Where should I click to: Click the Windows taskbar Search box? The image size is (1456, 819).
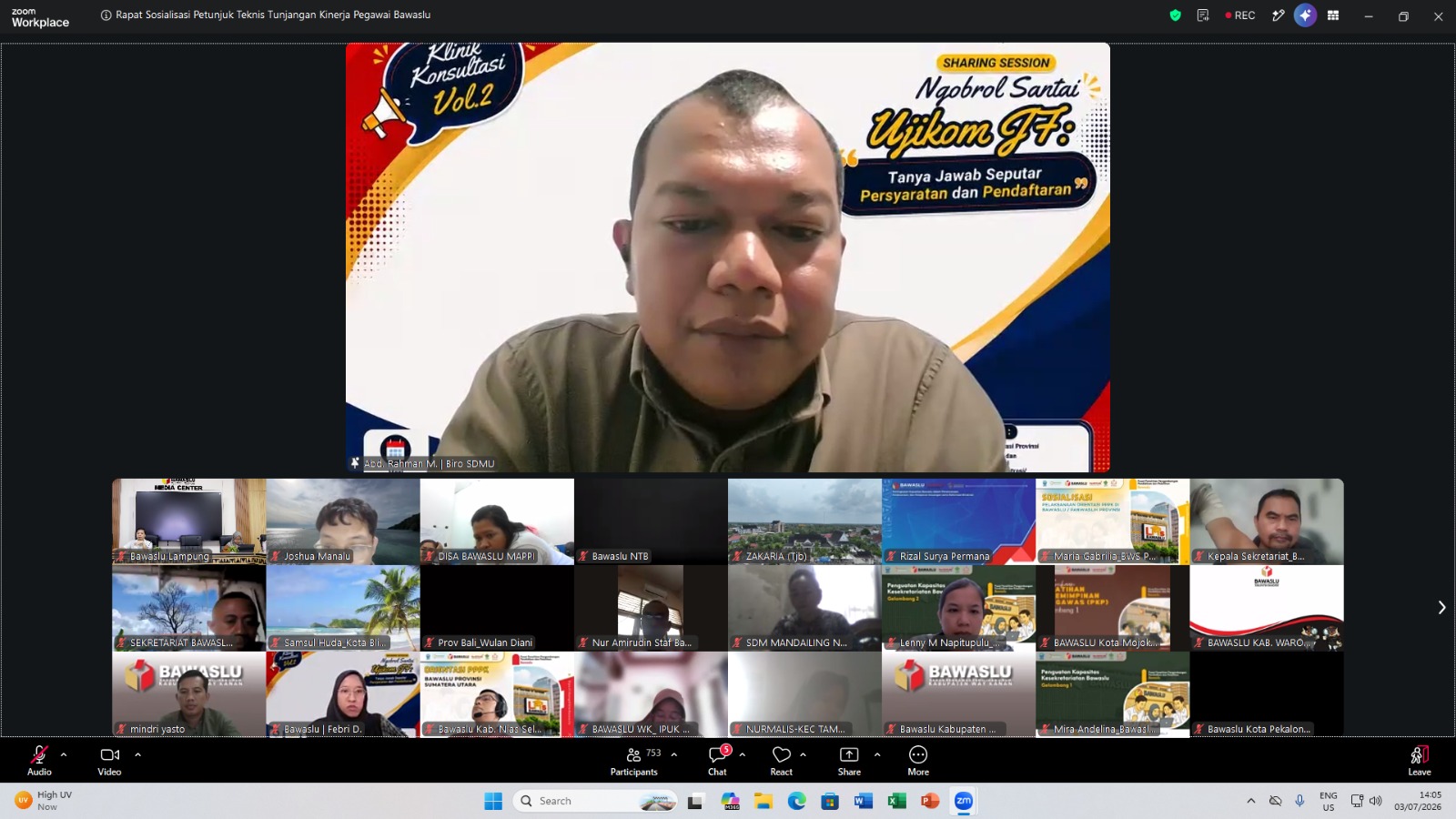coord(596,801)
